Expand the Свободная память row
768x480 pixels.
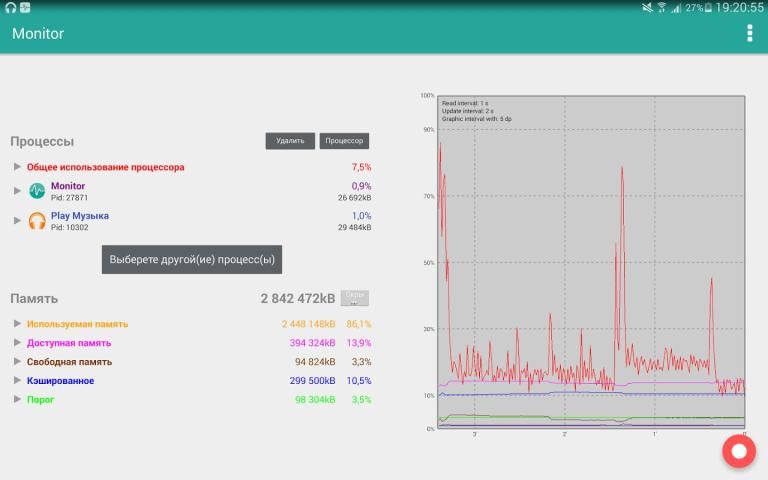(x=17, y=362)
